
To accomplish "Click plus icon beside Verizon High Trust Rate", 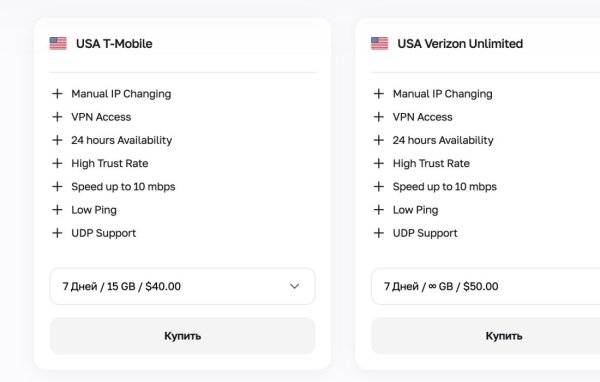I will click(x=378, y=163).
